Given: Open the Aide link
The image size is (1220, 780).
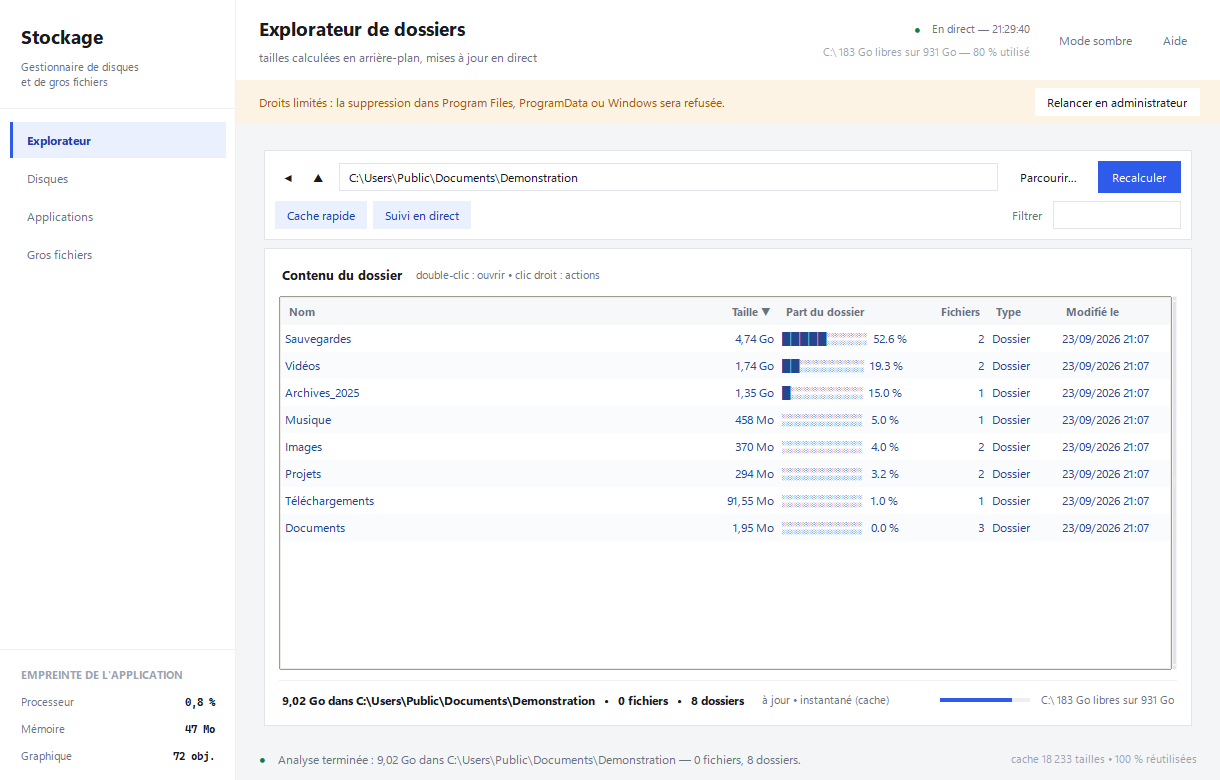Looking at the screenshot, I should coord(1175,41).
